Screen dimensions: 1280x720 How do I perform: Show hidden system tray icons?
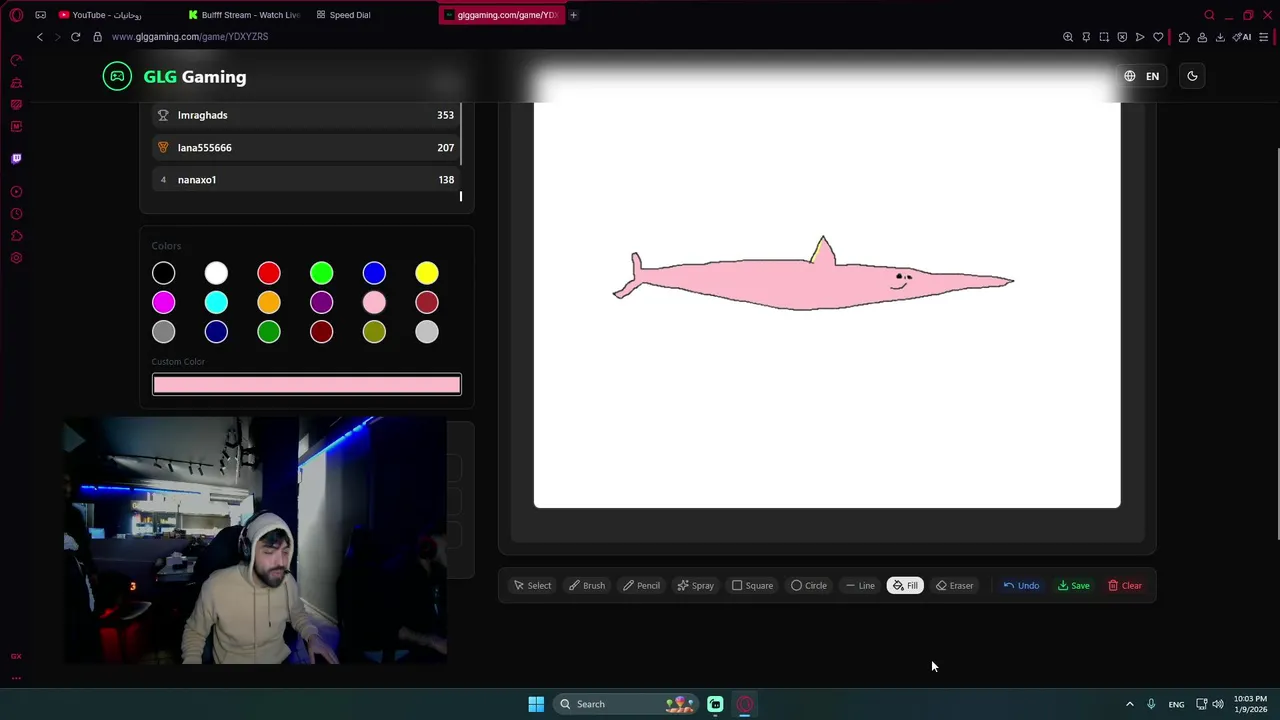click(1130, 704)
